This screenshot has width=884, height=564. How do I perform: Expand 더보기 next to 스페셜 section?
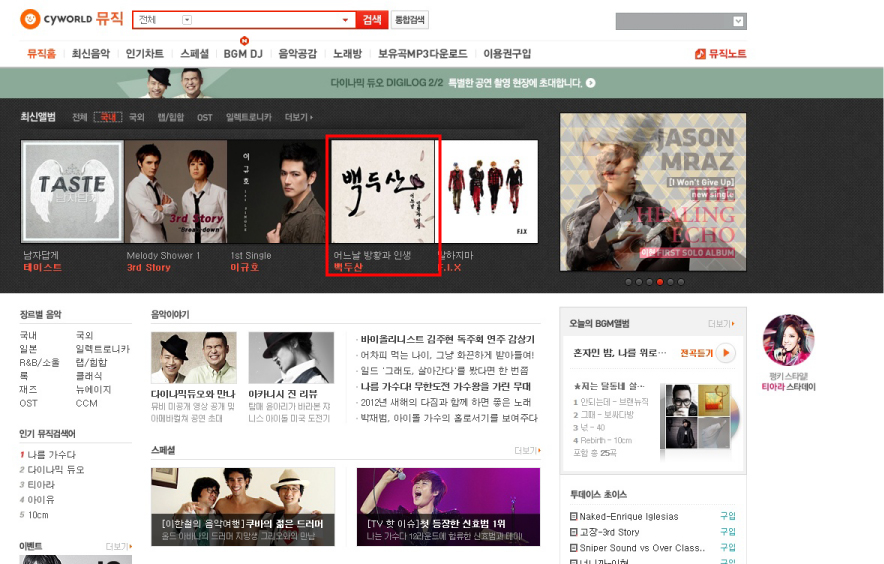coord(528,451)
